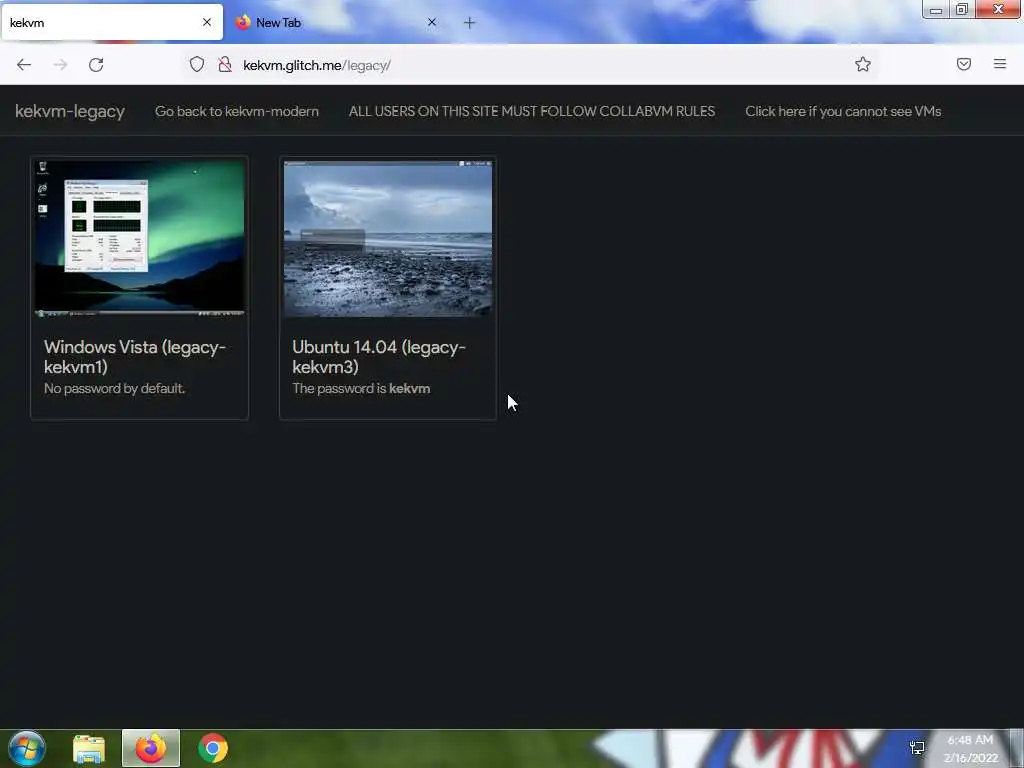The width and height of the screenshot is (1024, 768).
Task: Click the forward navigation arrow
Action: pyautogui.click(x=60, y=65)
